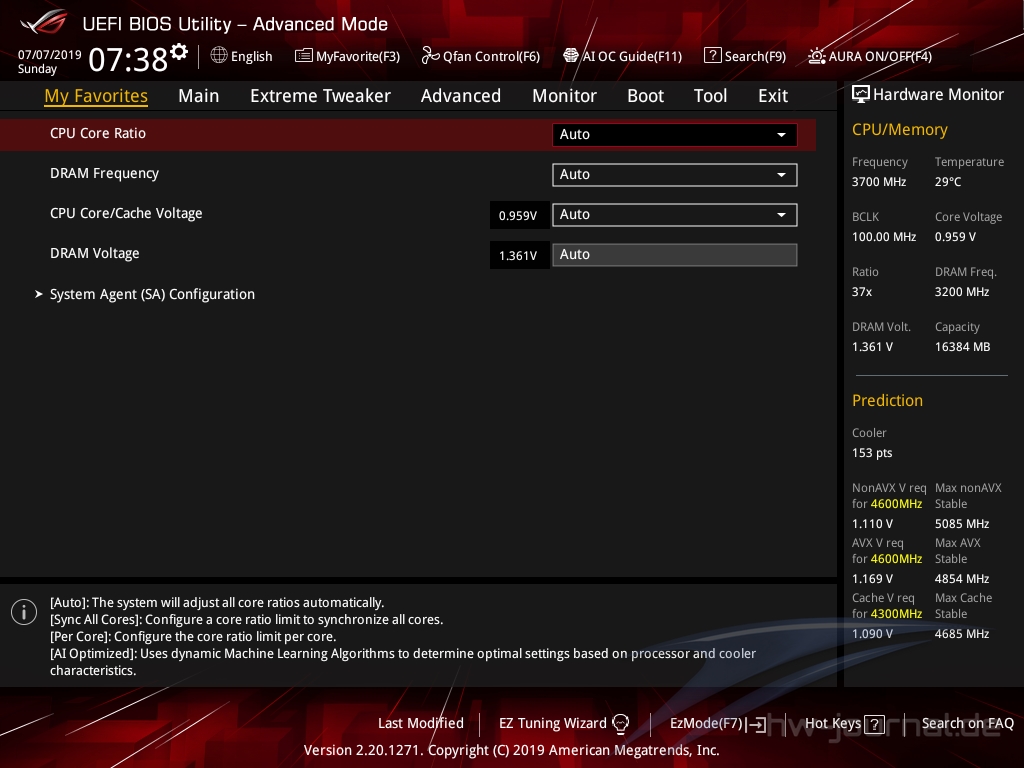Click the AI OC Guide brain icon
The height and width of the screenshot is (768, 1024).
pyautogui.click(x=571, y=56)
